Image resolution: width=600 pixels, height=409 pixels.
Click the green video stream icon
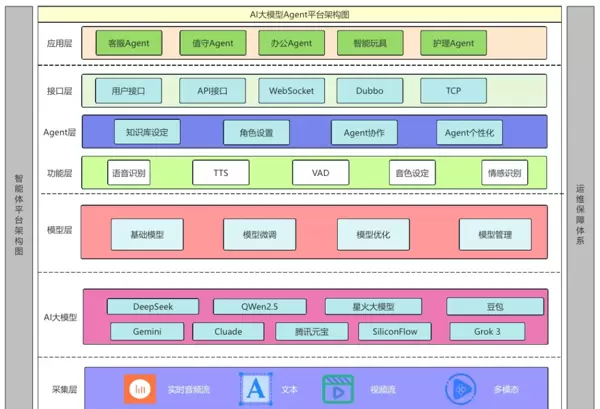(x=339, y=388)
